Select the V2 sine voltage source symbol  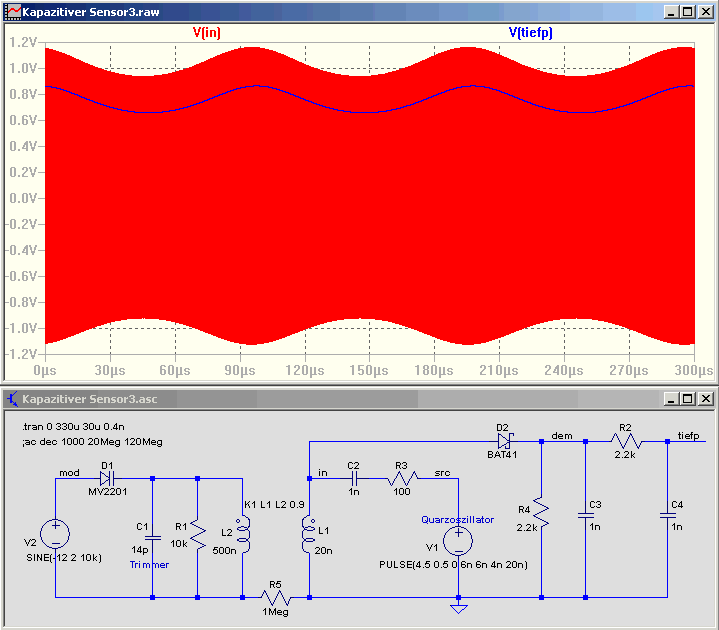click(x=55, y=534)
